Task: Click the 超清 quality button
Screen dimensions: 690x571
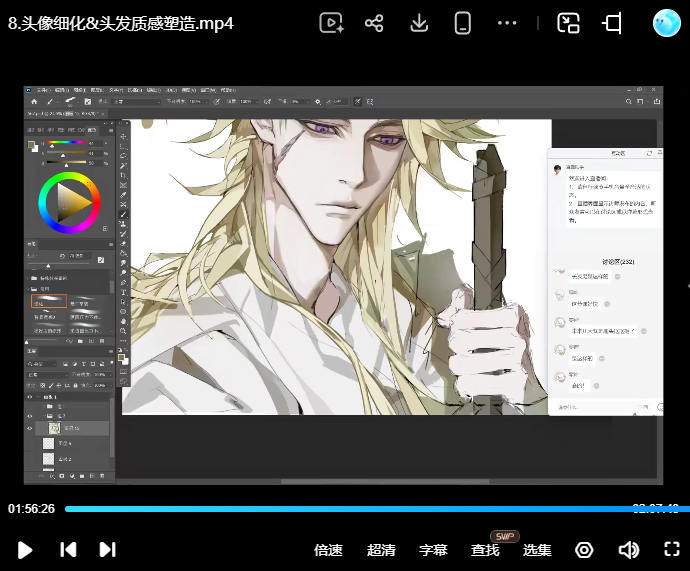Action: click(381, 550)
